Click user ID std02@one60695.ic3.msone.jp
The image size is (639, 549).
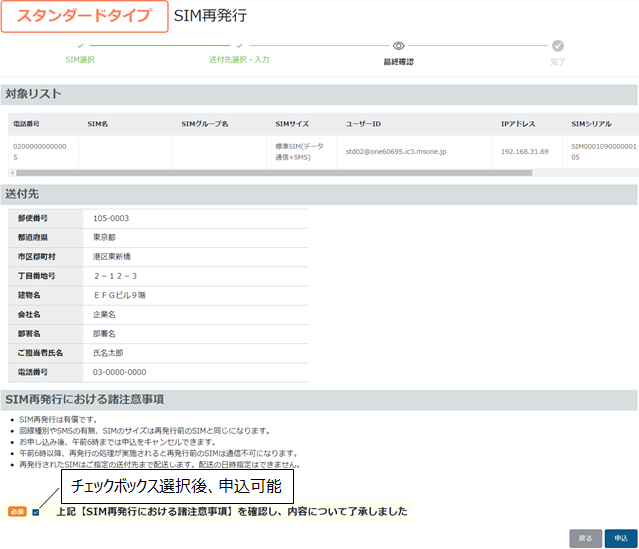396,152
